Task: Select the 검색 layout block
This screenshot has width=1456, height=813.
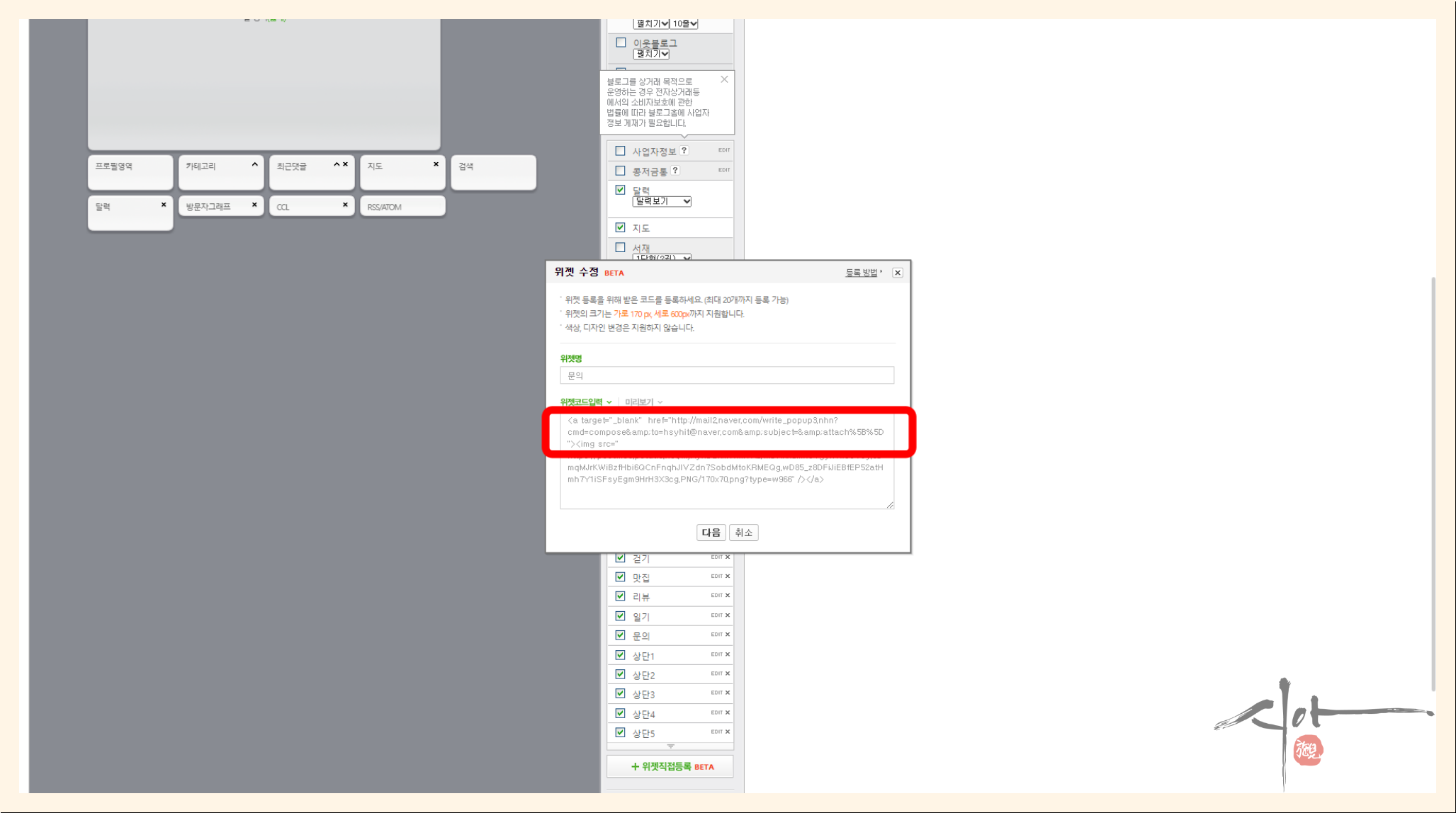Action: [493, 172]
